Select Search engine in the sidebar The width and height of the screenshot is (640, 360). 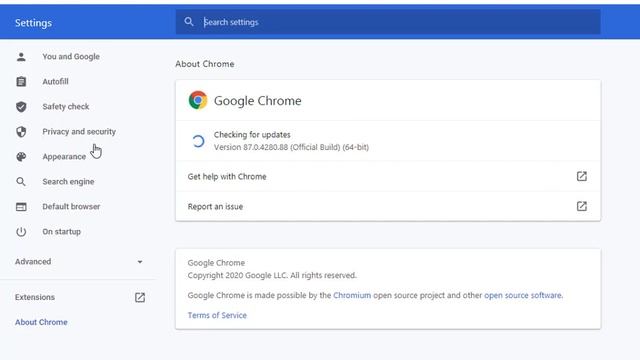pos(68,182)
